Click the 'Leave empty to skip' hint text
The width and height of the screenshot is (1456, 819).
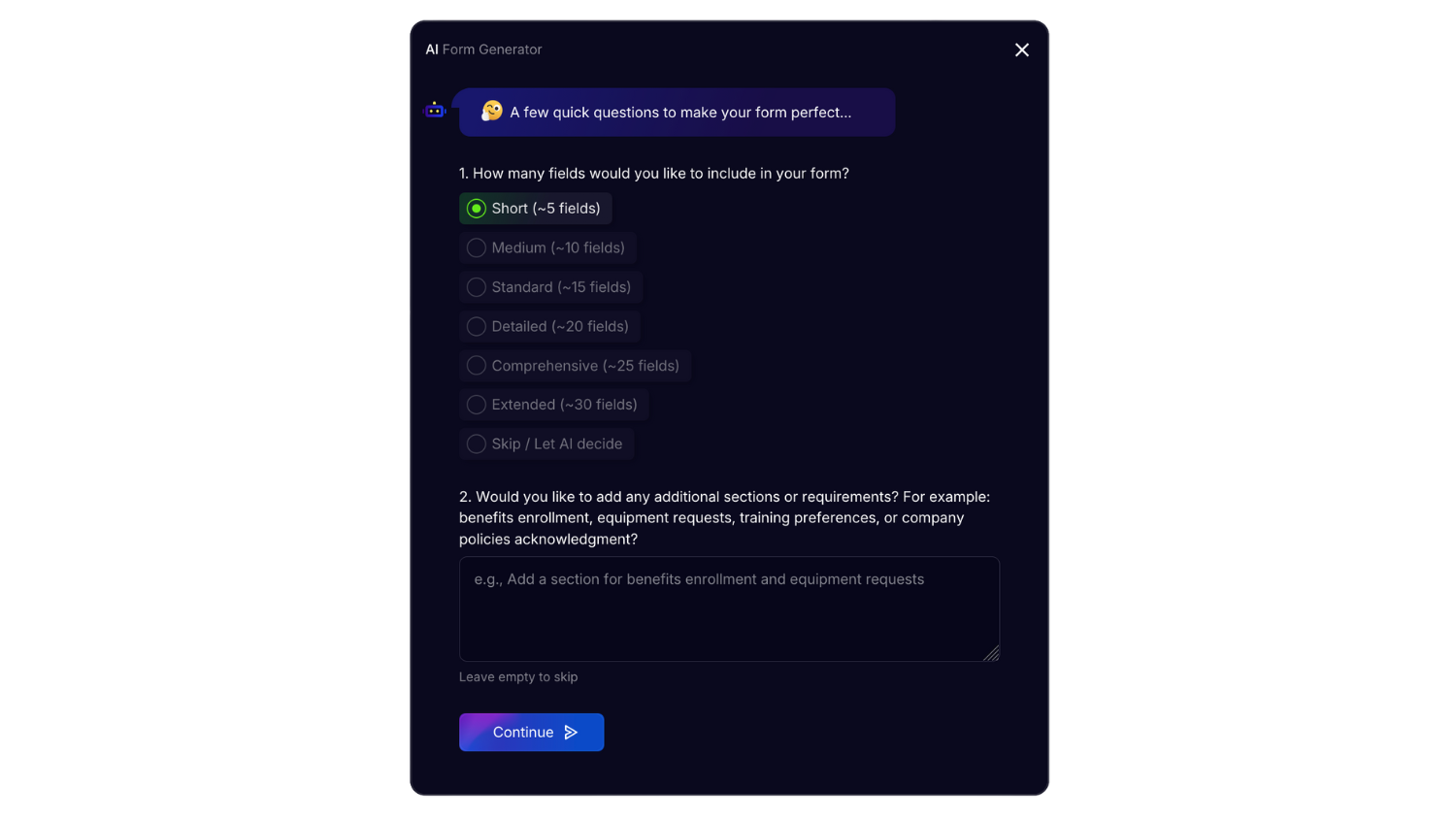click(518, 676)
